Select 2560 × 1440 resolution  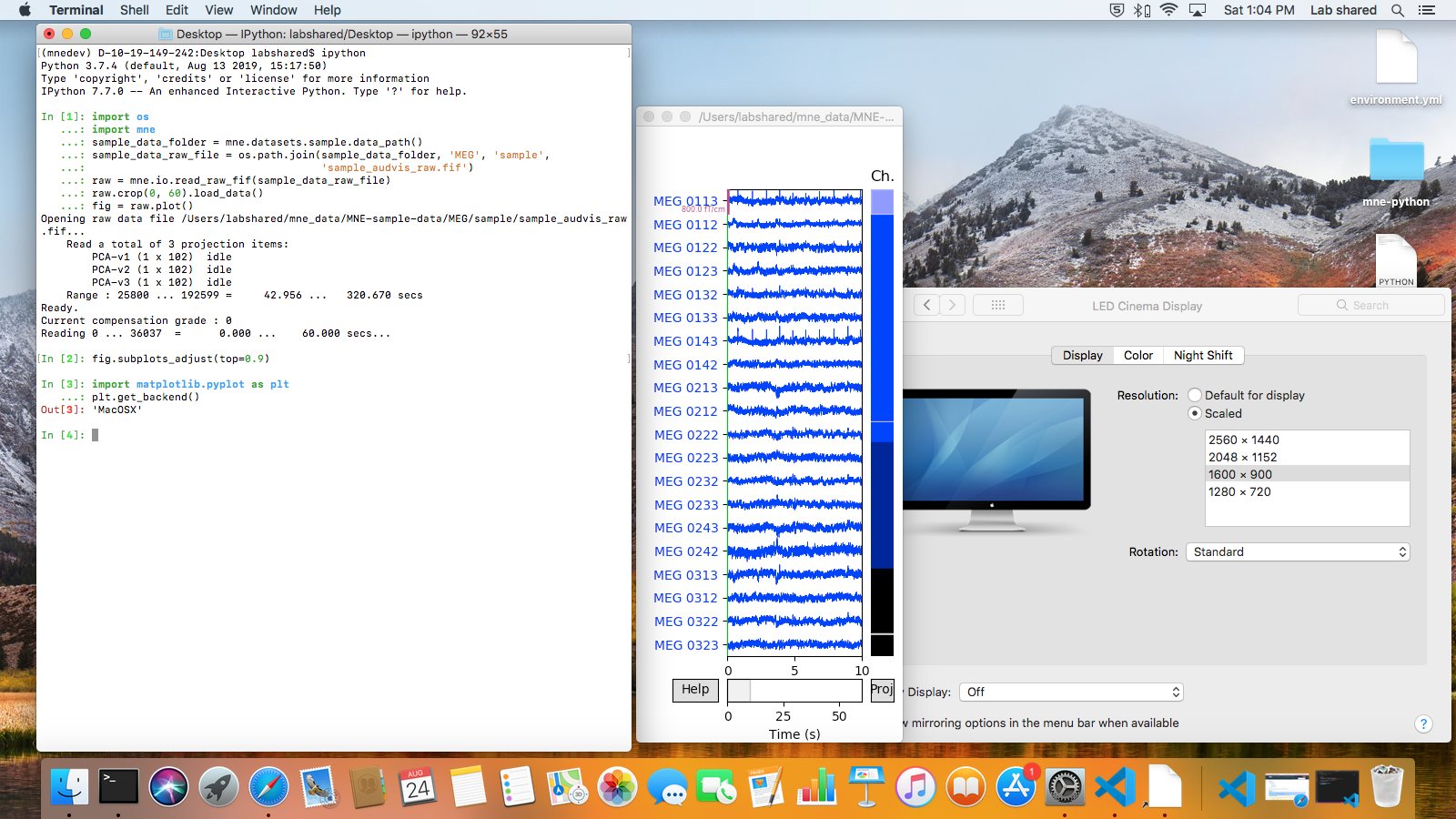[1307, 440]
